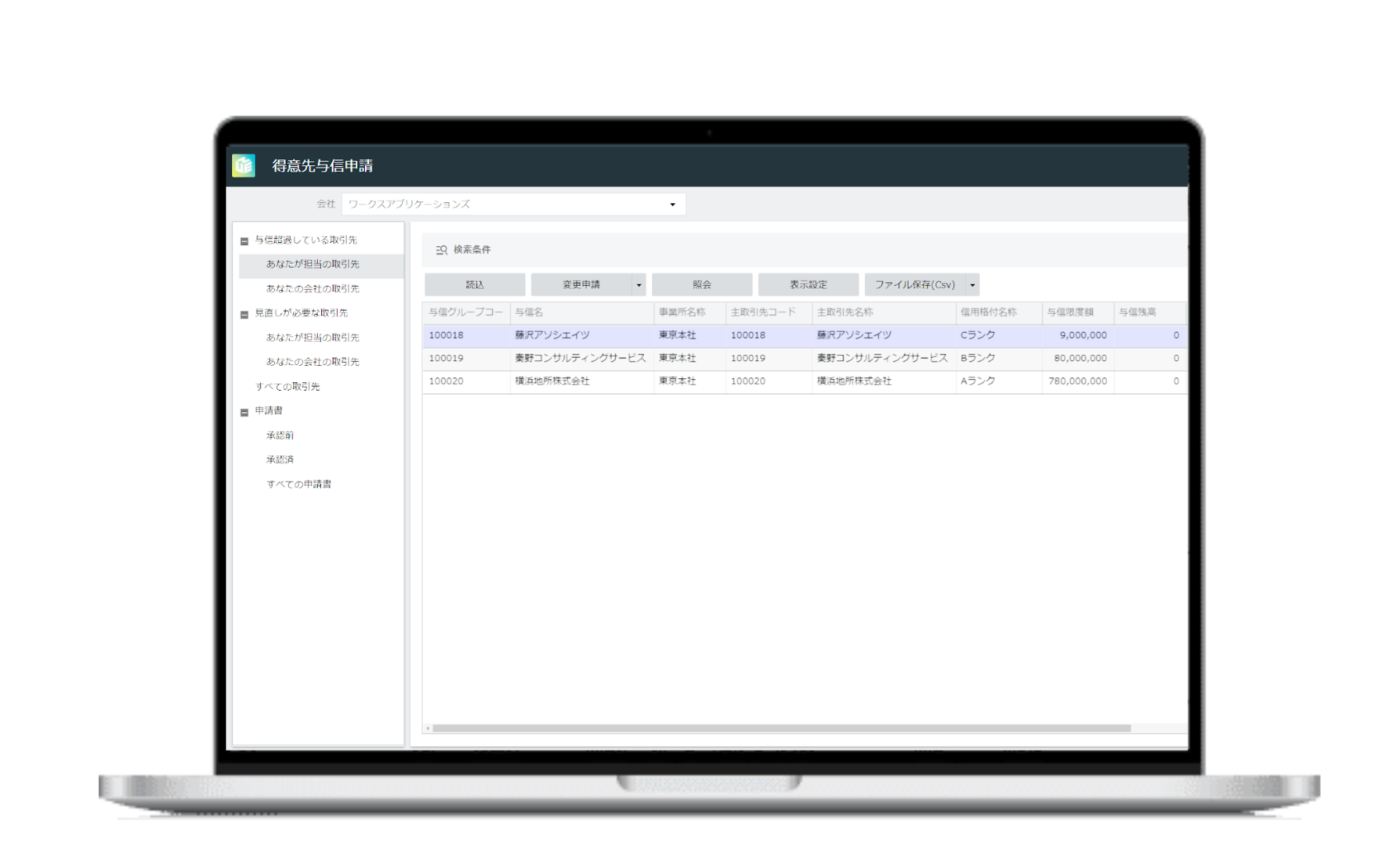The image size is (1400, 868).
Task: Select 承認済 under 申請書
Action: [280, 460]
